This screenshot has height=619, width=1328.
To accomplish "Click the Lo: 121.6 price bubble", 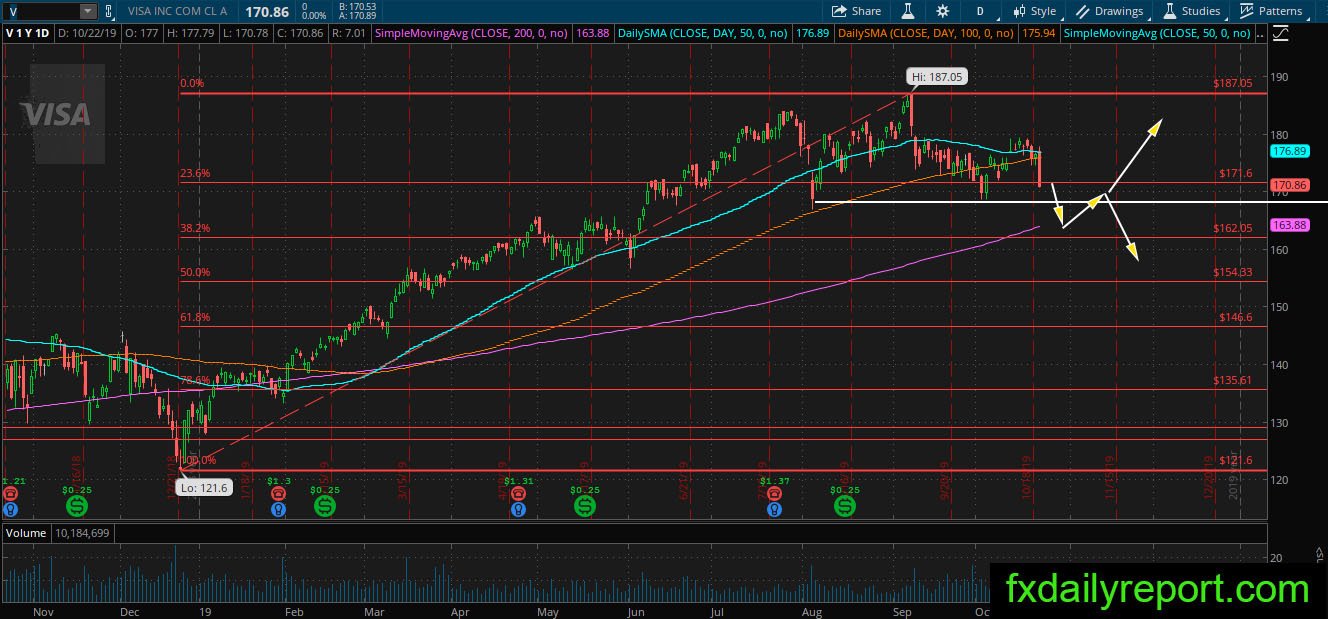I will pyautogui.click(x=204, y=487).
